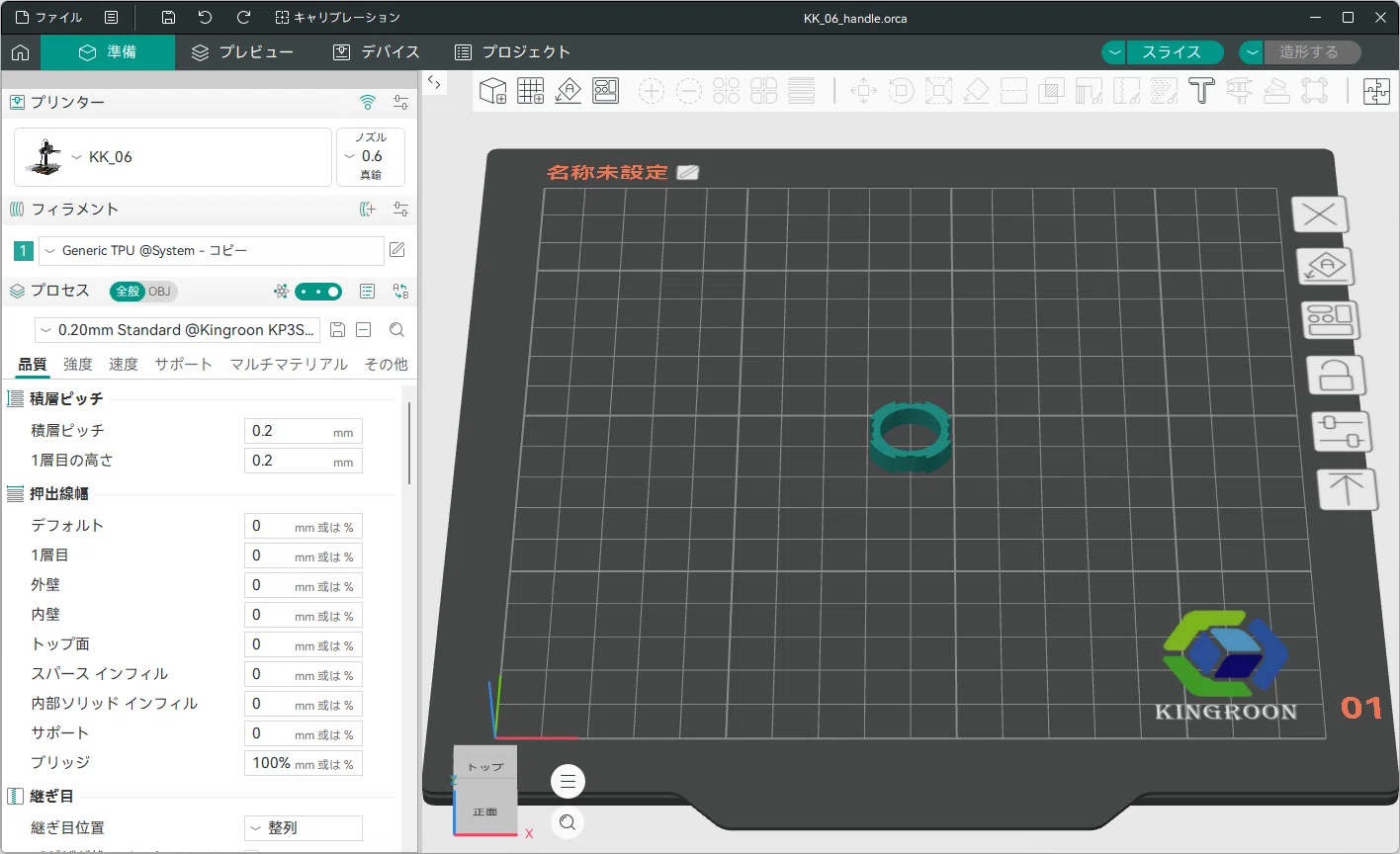This screenshot has height=854, width=1400.
Task: Open the 0.20mm Standard process preset dropdown
Action: (x=178, y=330)
